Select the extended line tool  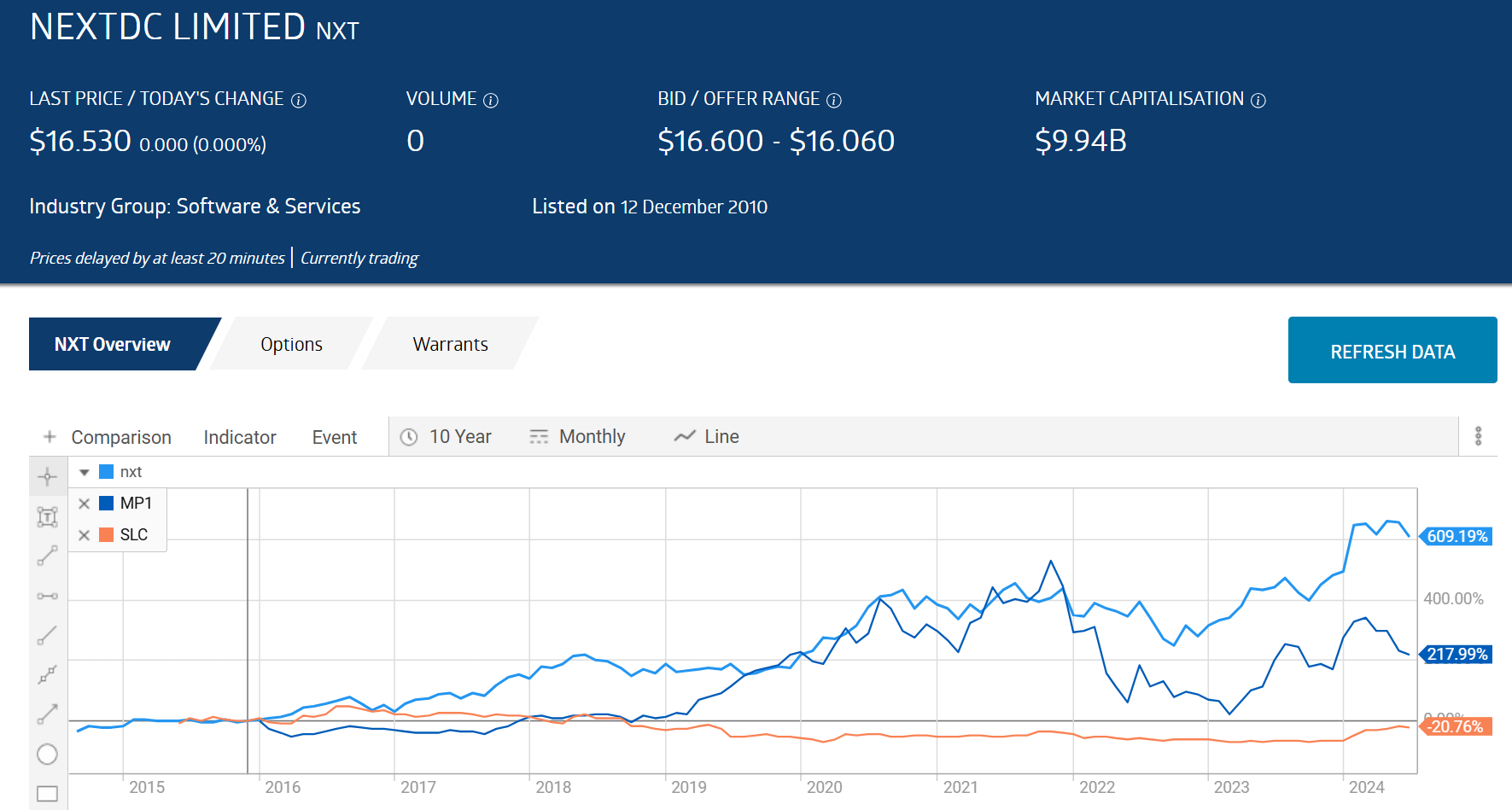tap(48, 674)
